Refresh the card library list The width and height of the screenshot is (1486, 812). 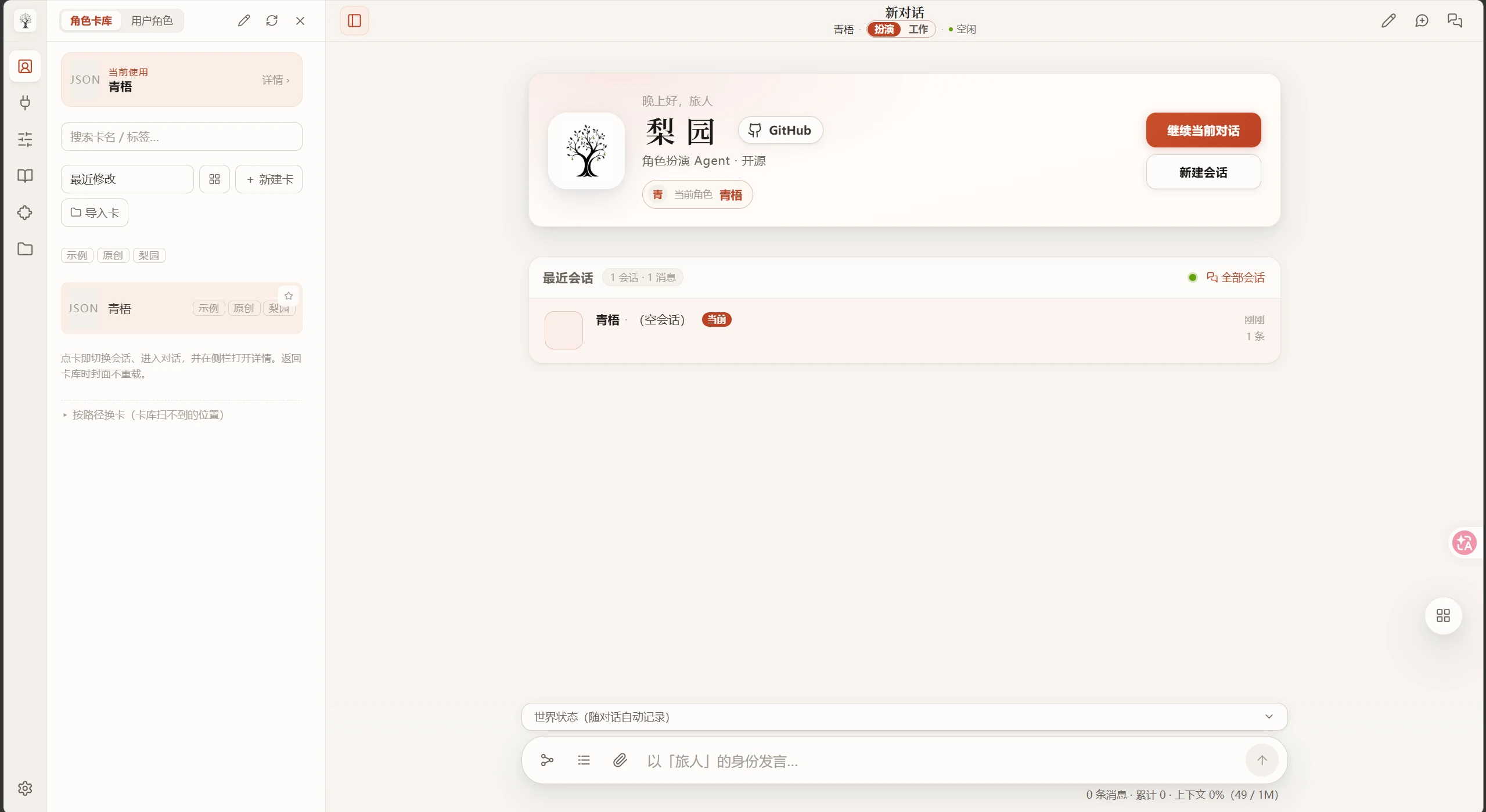tap(272, 21)
